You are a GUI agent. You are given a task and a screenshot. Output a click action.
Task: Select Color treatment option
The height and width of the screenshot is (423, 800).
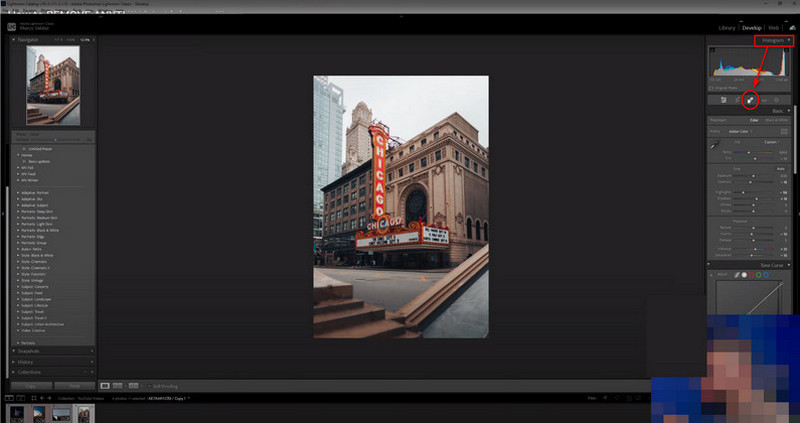click(754, 120)
